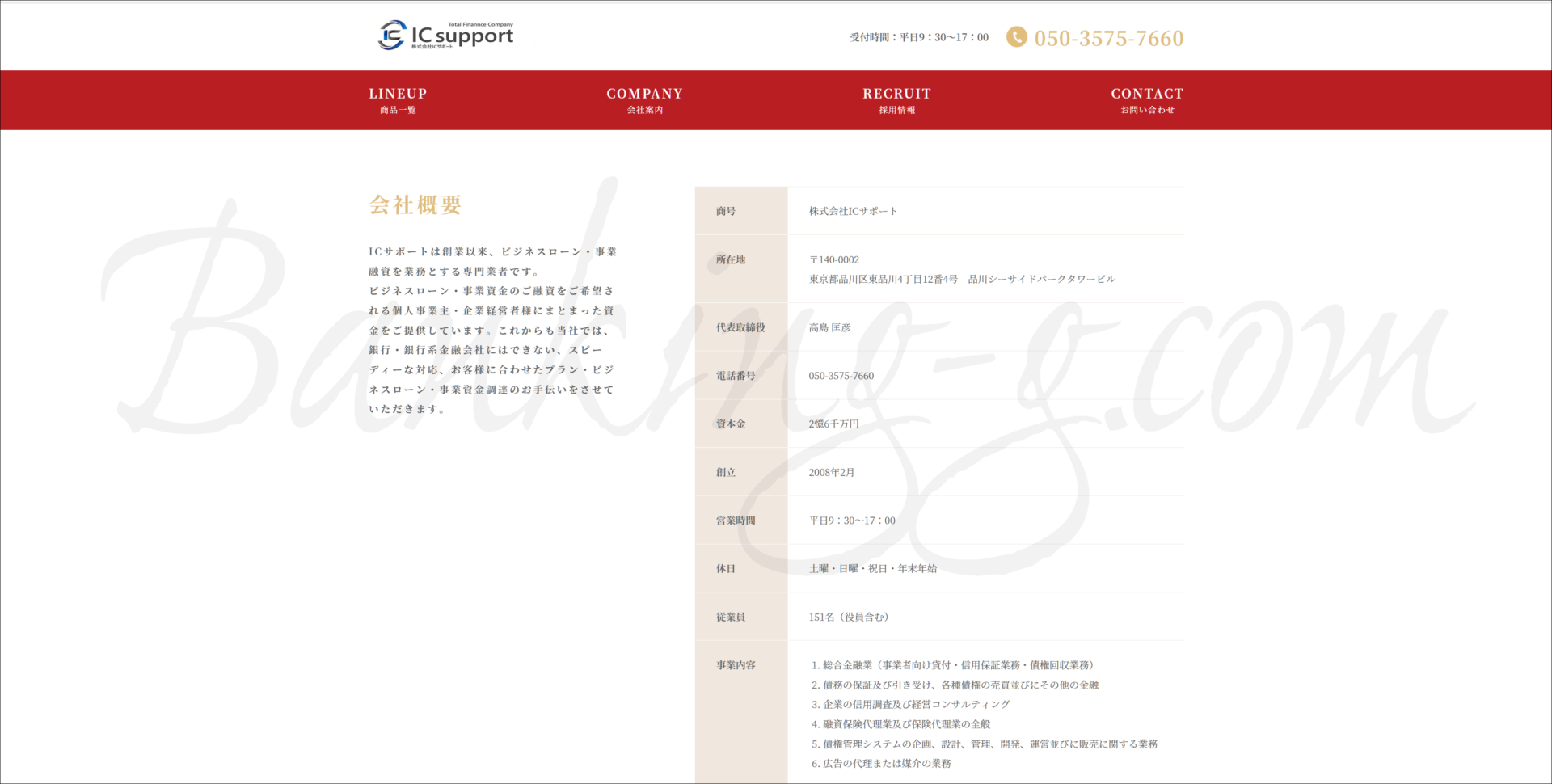Click the 所在地 row label
The height and width of the screenshot is (784, 1552).
(731, 260)
